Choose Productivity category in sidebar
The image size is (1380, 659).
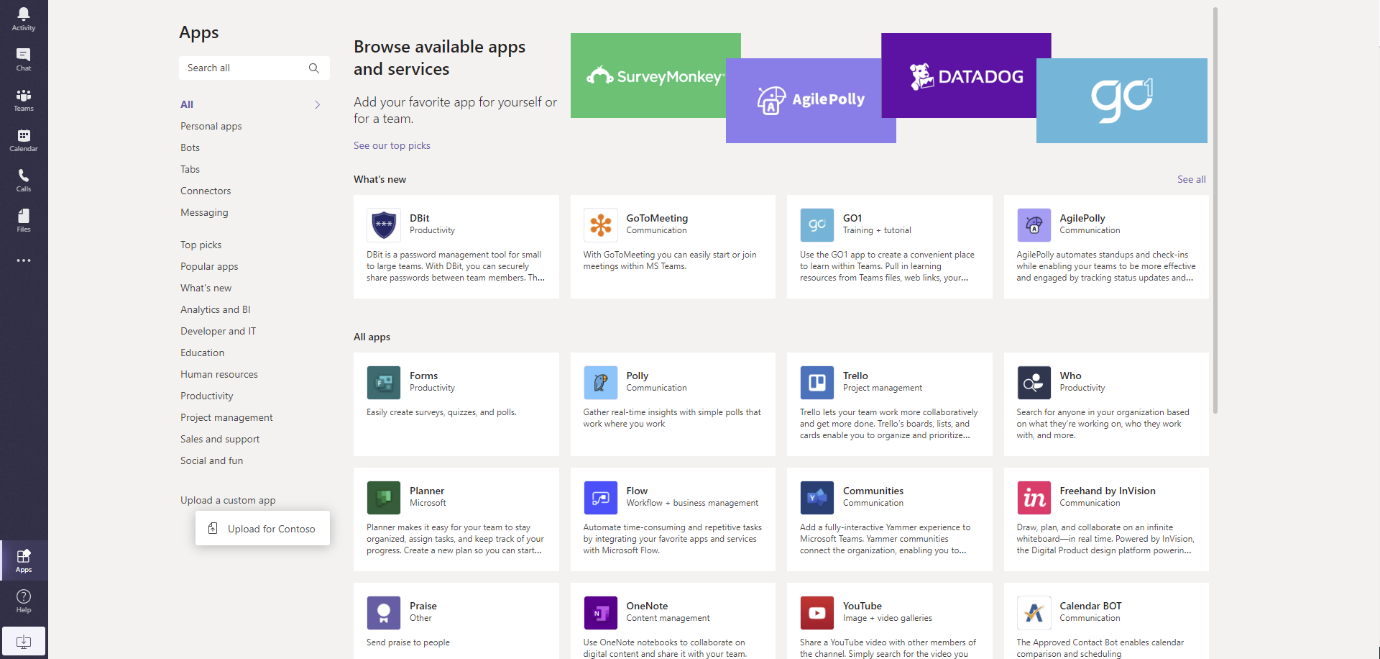coord(207,396)
